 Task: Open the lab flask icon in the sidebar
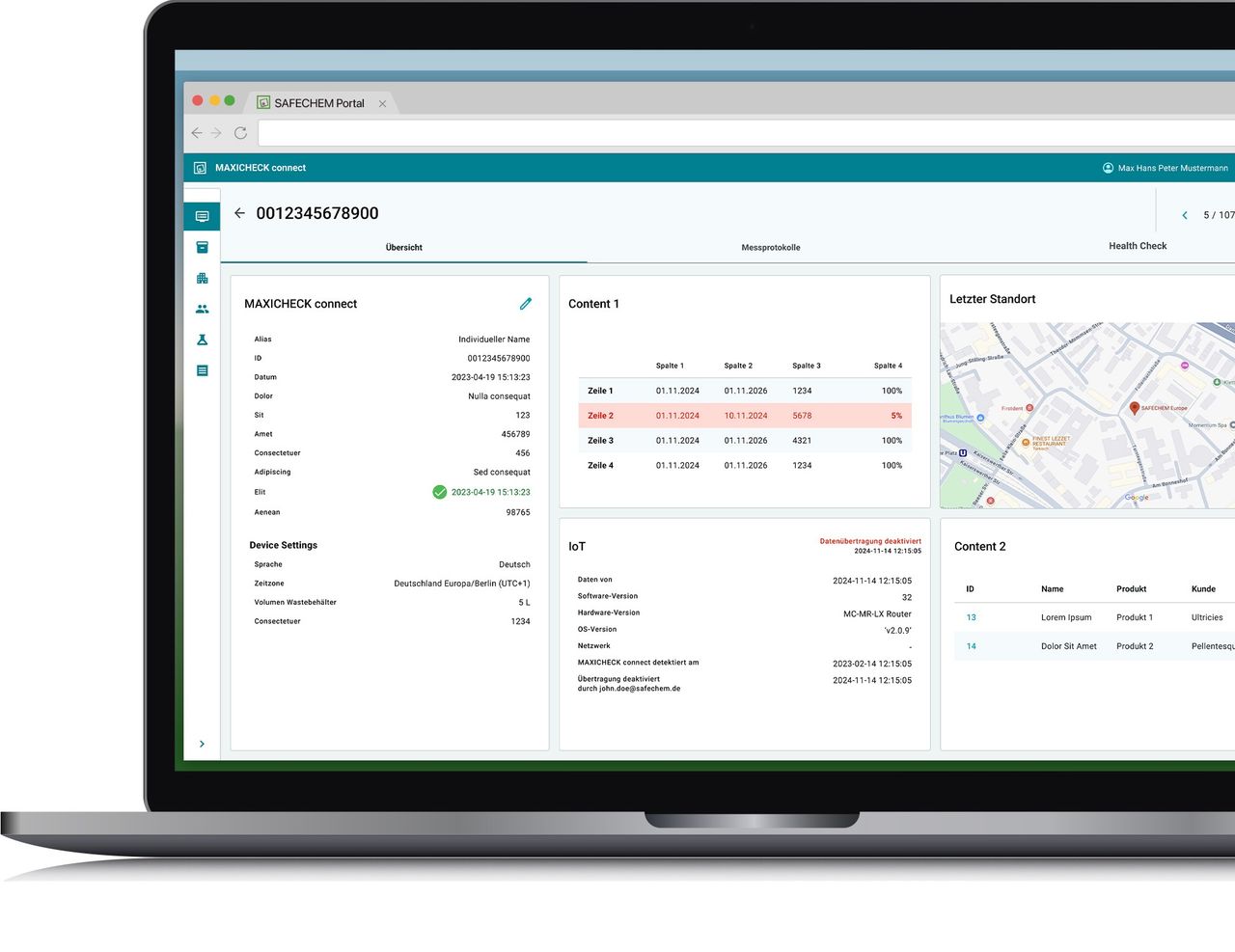click(202, 340)
